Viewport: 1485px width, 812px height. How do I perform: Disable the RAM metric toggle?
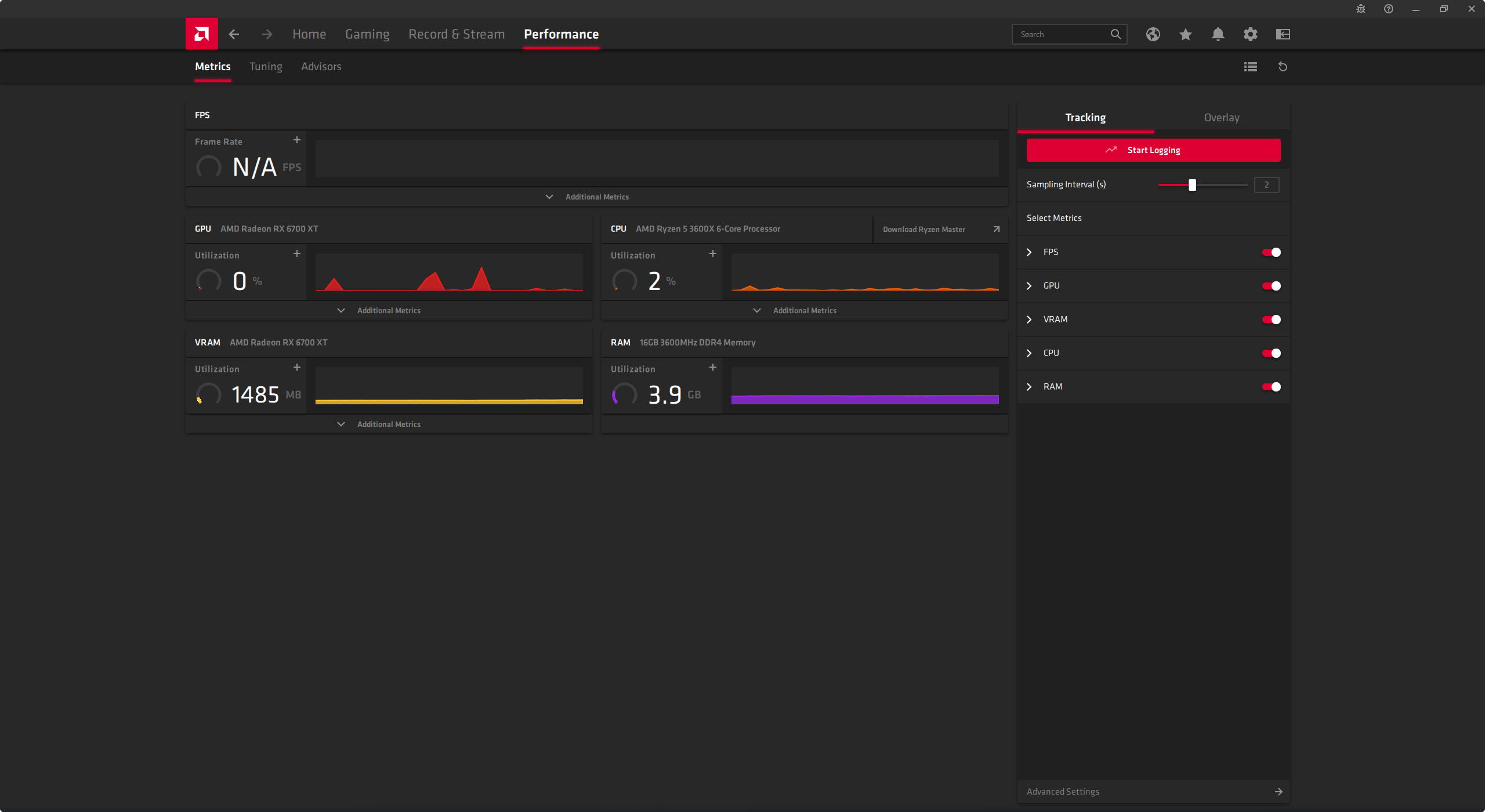[1272, 387]
